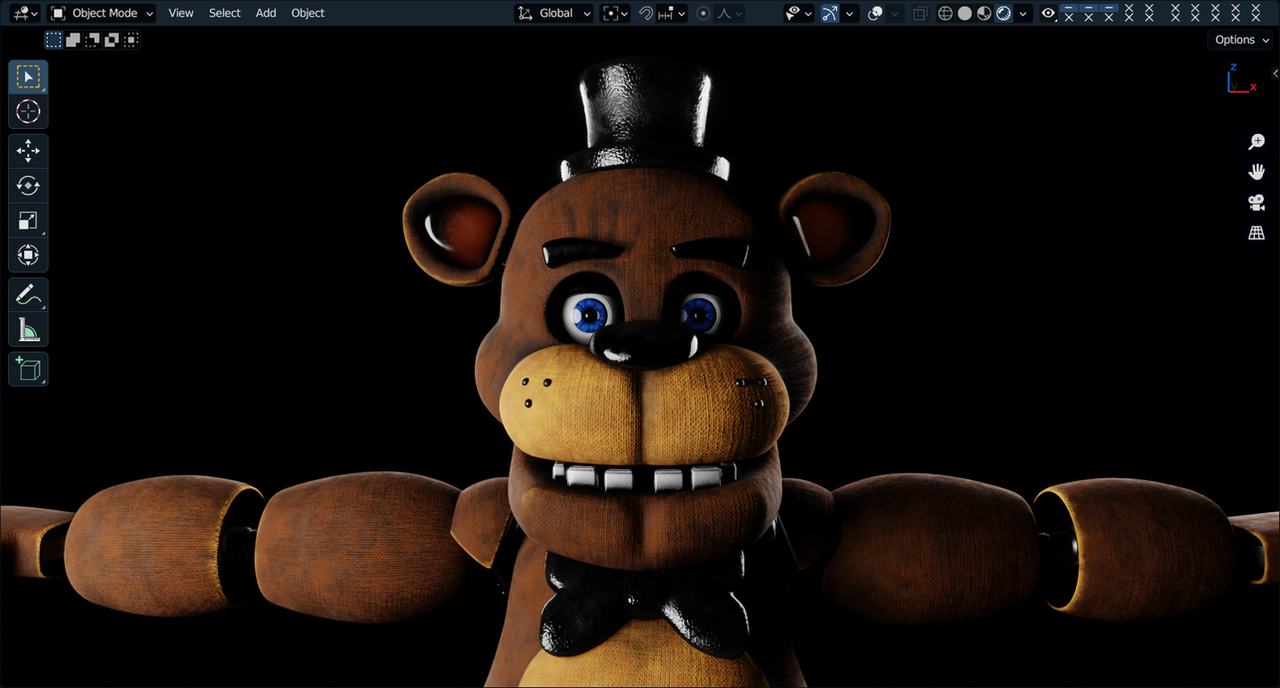
Task: Choose the Move tool
Action: 28,151
